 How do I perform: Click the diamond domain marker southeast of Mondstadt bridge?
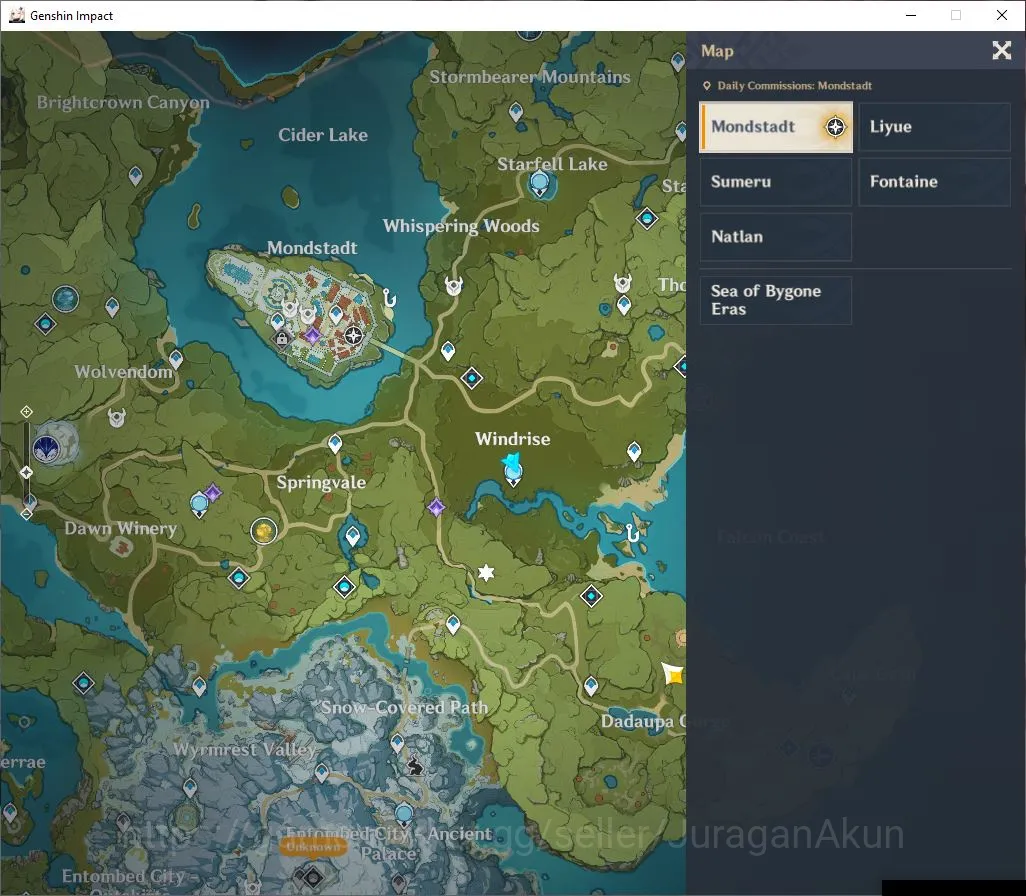(x=472, y=378)
